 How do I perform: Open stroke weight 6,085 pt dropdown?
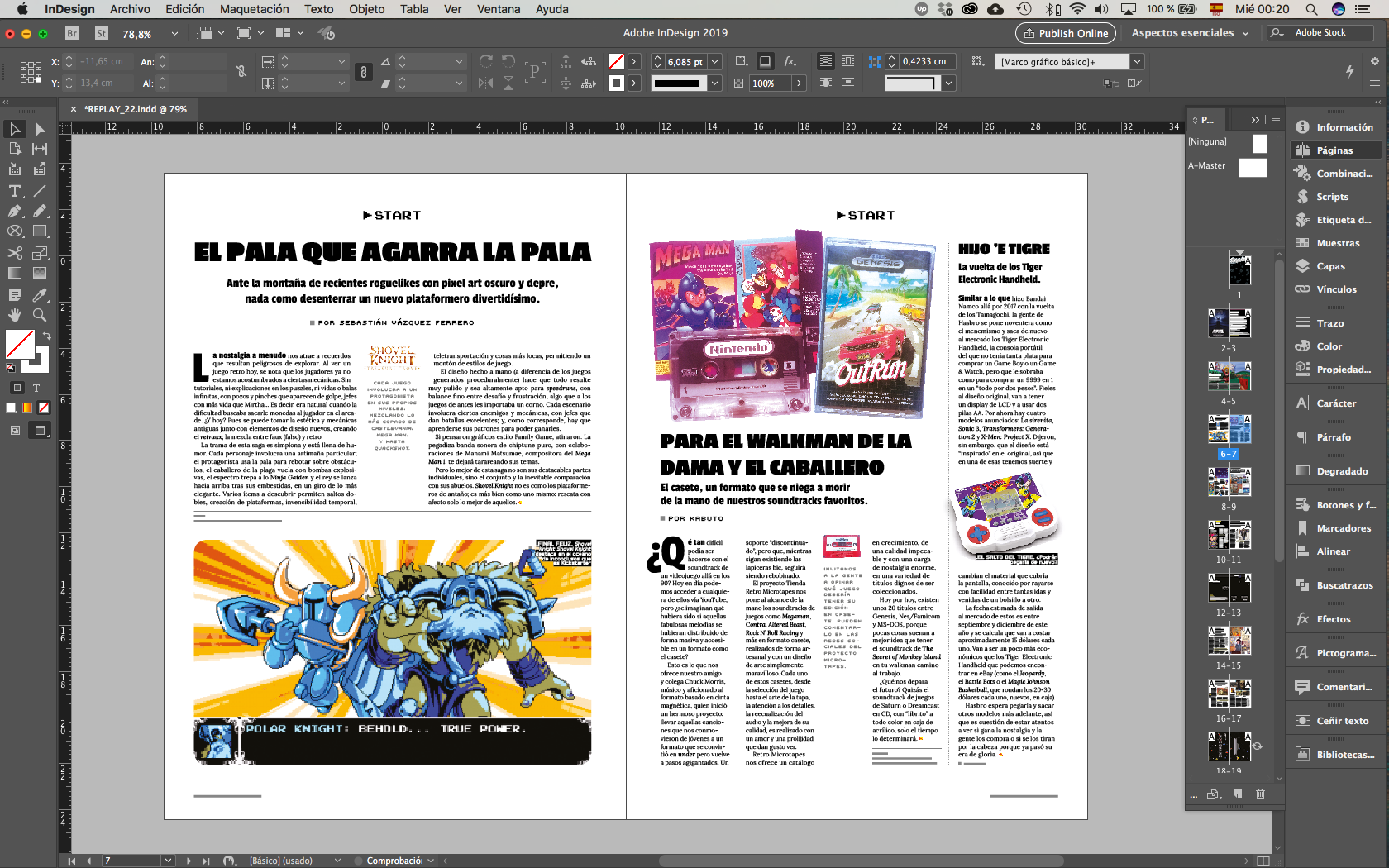point(715,62)
